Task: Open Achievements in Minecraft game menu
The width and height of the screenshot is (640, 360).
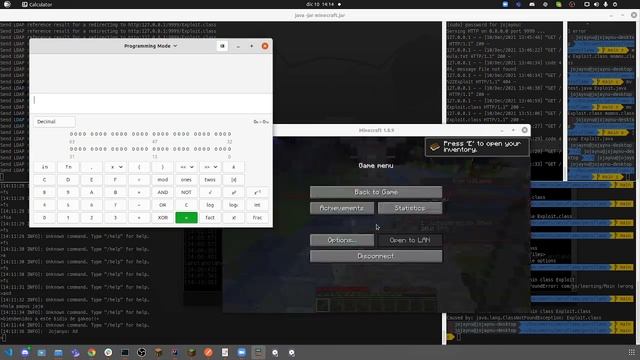Action: (x=342, y=208)
